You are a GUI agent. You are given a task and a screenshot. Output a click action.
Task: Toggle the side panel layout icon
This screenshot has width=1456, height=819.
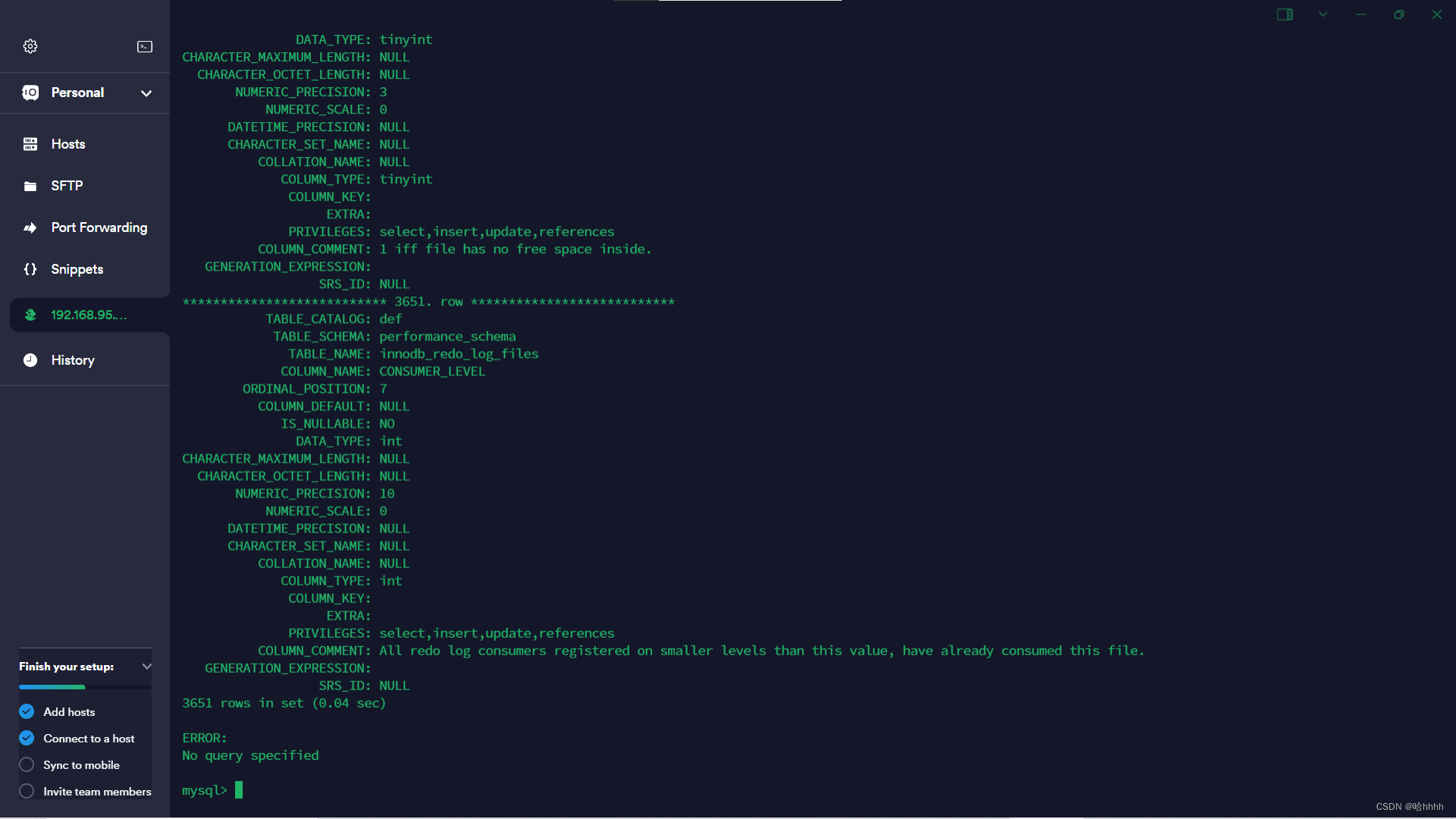[x=1285, y=14]
